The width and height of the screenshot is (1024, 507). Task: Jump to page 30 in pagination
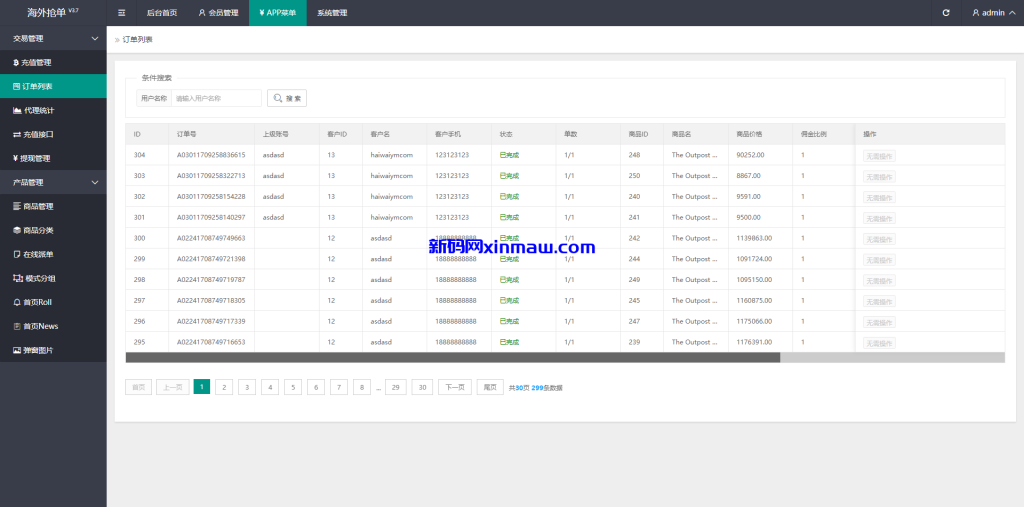click(x=422, y=387)
